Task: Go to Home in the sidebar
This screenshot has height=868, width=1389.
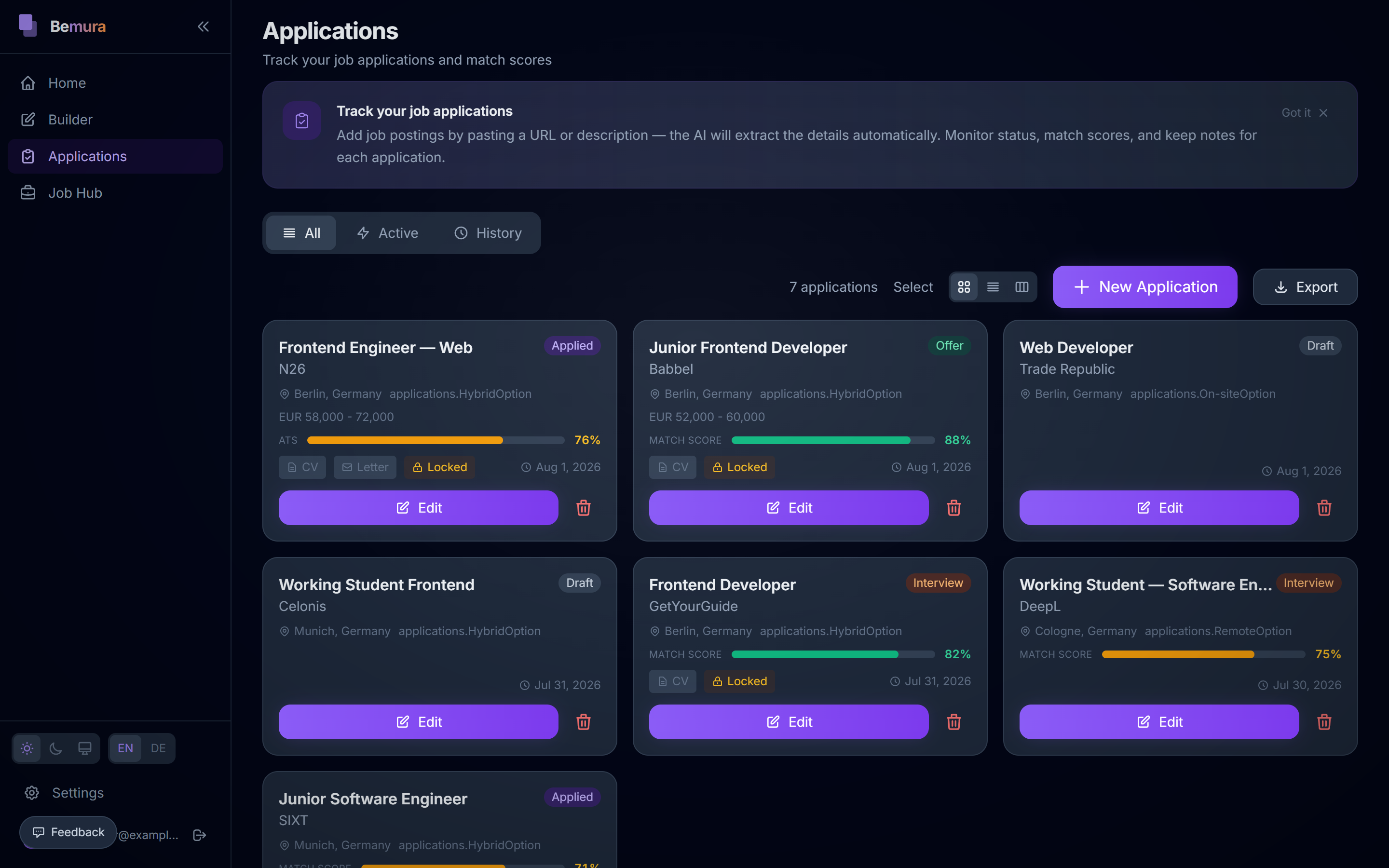Action: click(x=115, y=83)
